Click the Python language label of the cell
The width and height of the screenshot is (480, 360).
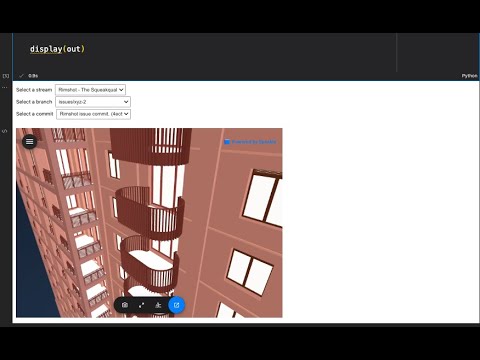click(x=469, y=76)
